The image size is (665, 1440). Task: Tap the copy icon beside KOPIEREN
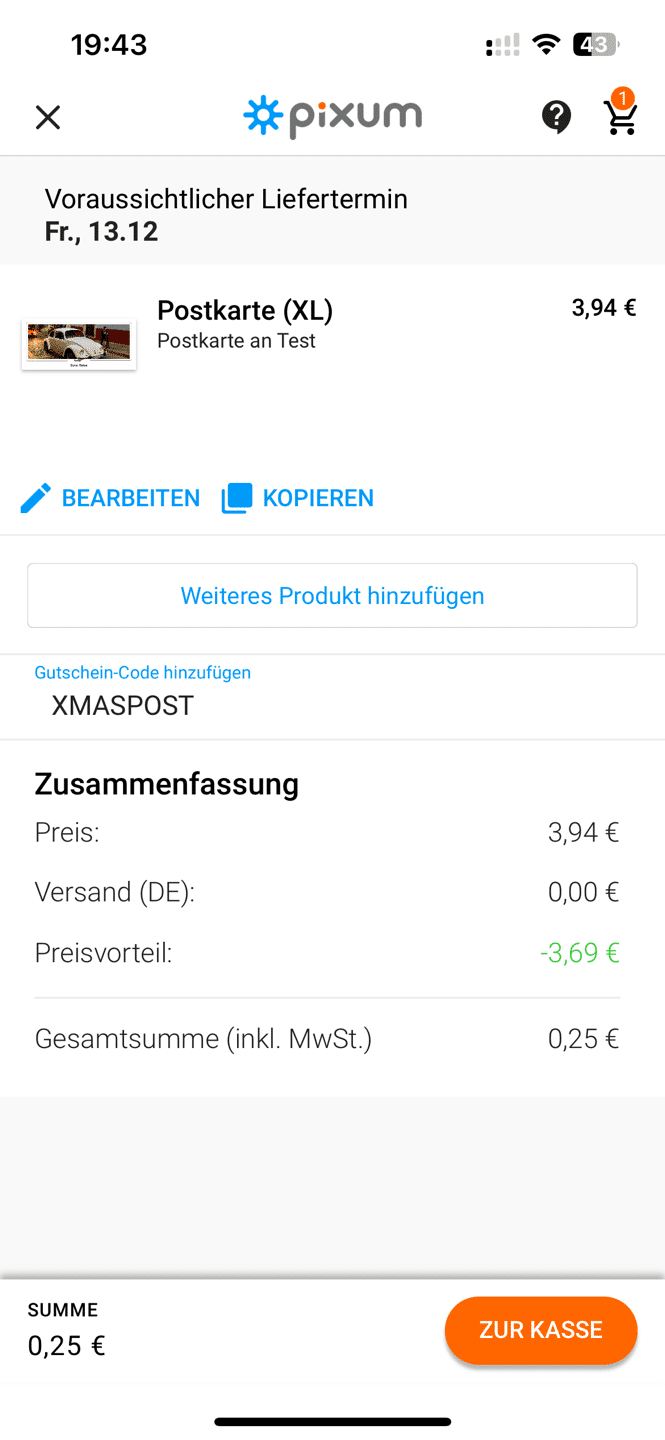[x=237, y=498]
